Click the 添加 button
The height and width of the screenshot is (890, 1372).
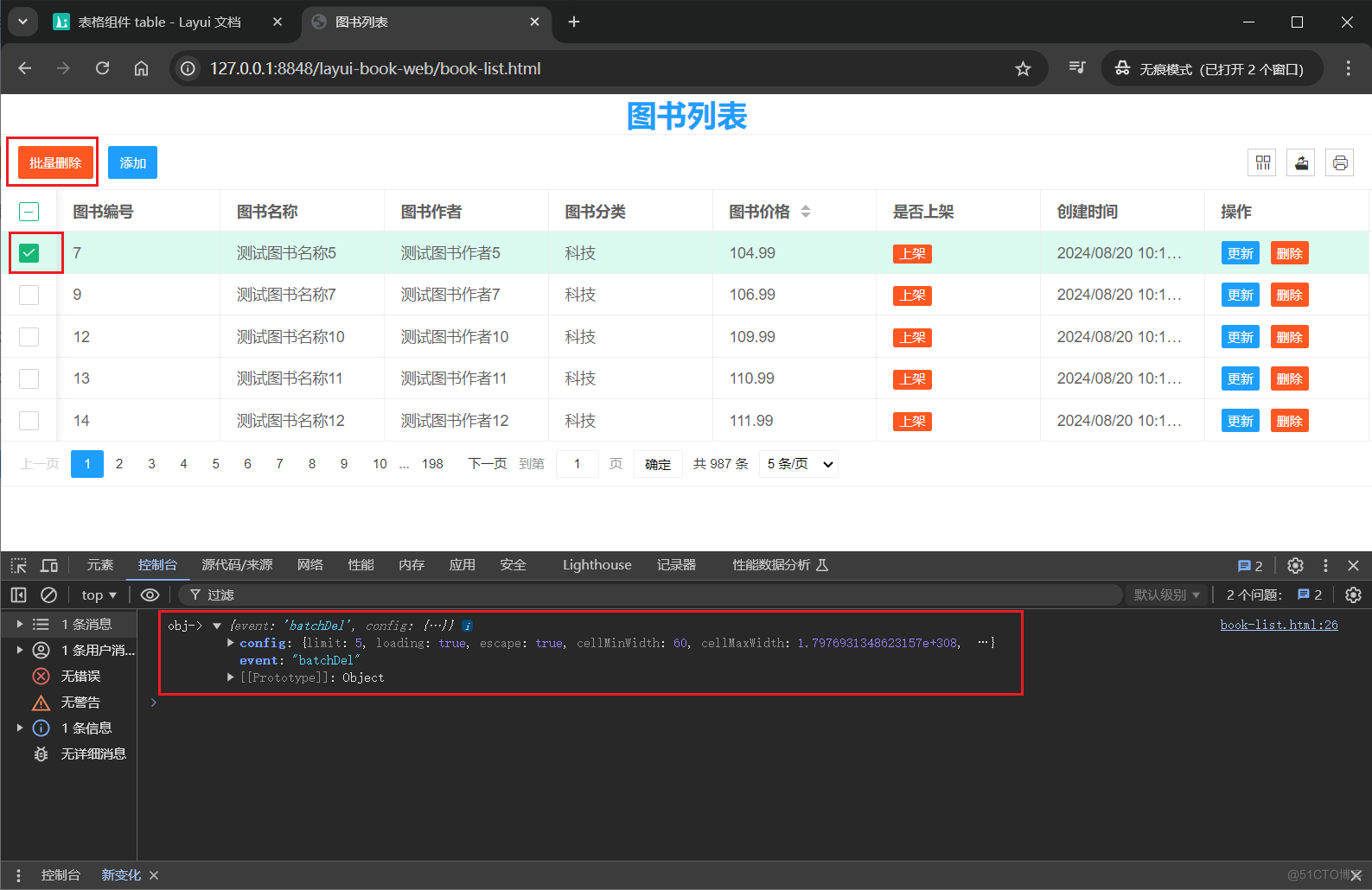(132, 162)
